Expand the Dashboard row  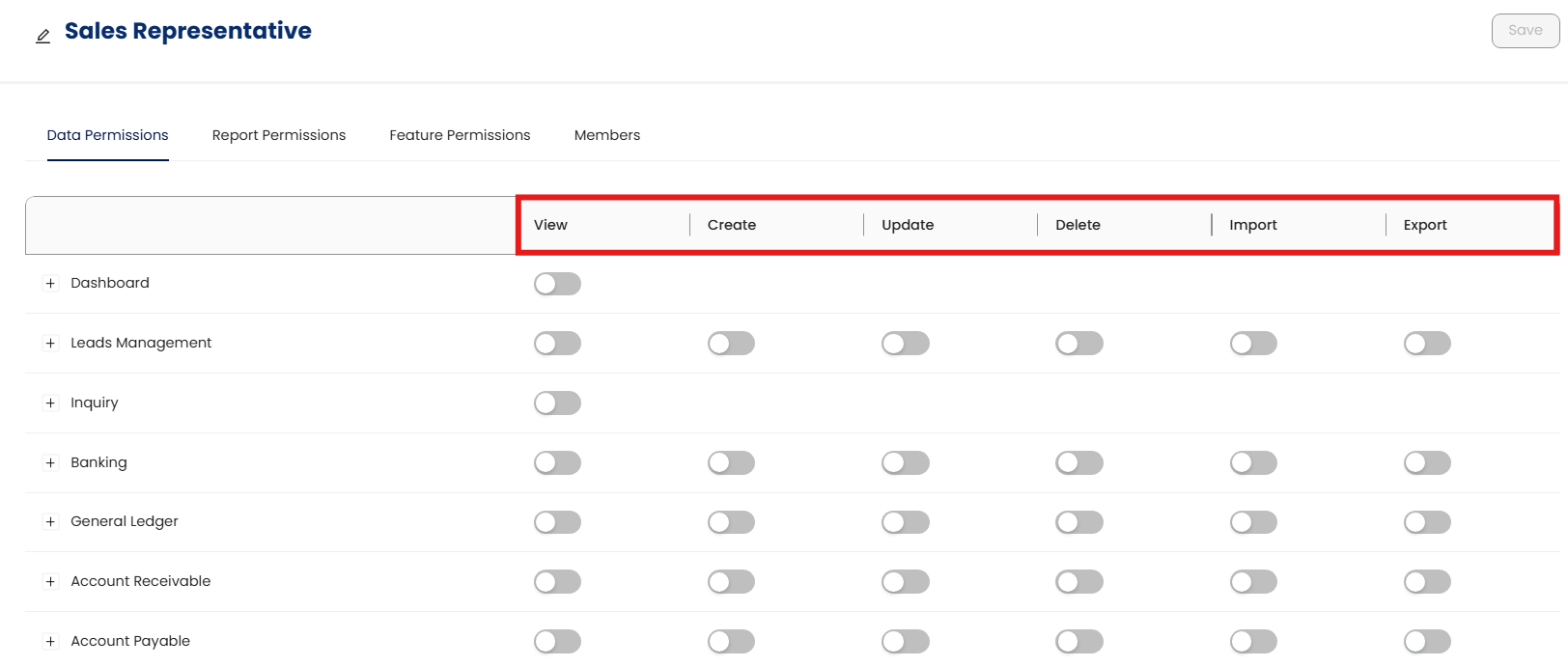click(x=51, y=284)
